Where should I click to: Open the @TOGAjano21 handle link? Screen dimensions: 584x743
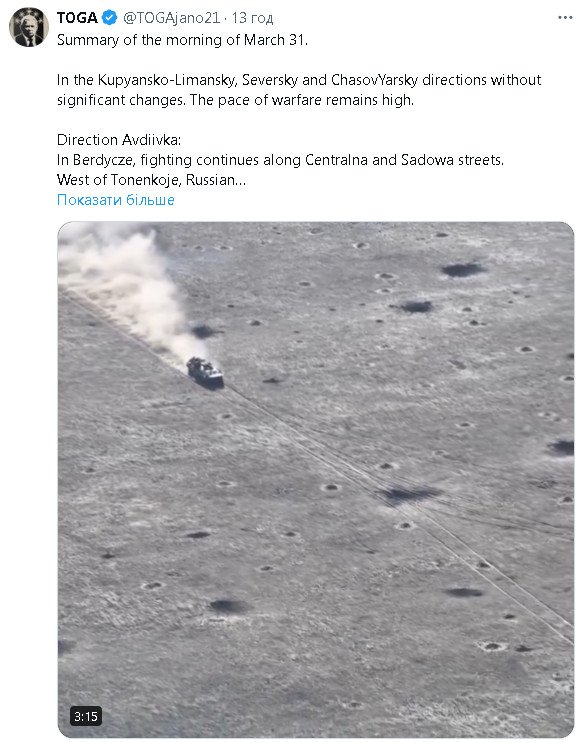click(172, 18)
